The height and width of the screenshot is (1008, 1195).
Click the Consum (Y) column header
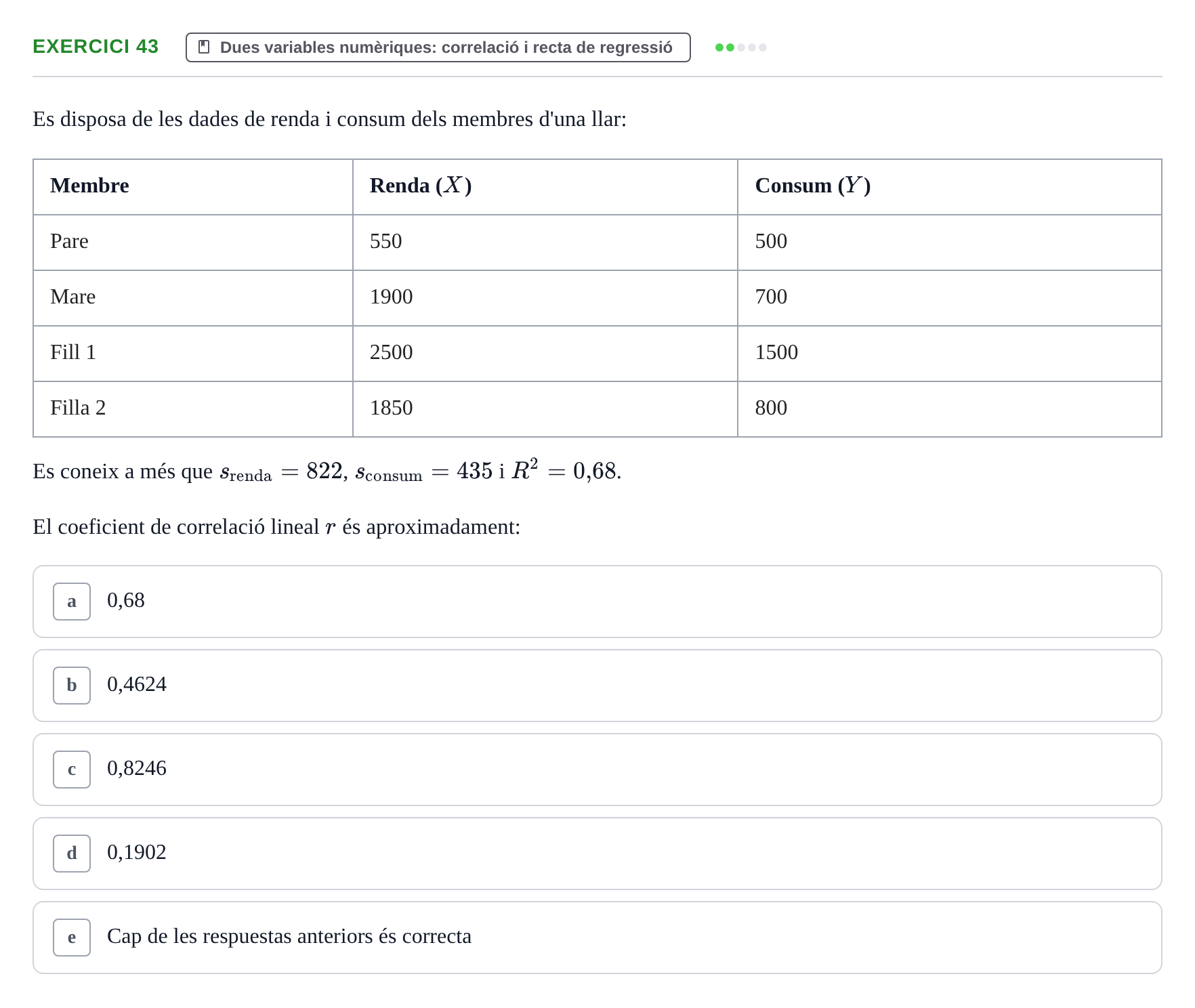click(813, 186)
